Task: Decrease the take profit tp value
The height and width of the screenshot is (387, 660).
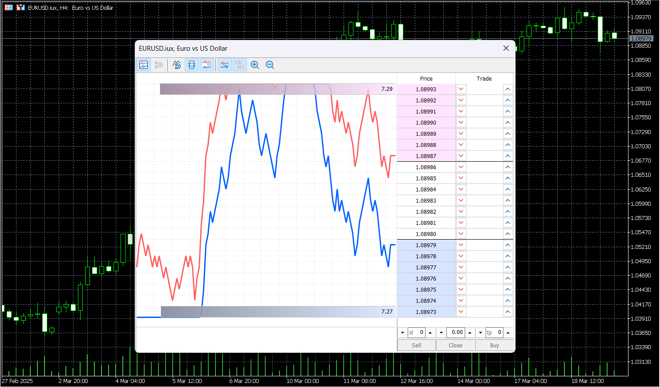Action: click(480, 333)
